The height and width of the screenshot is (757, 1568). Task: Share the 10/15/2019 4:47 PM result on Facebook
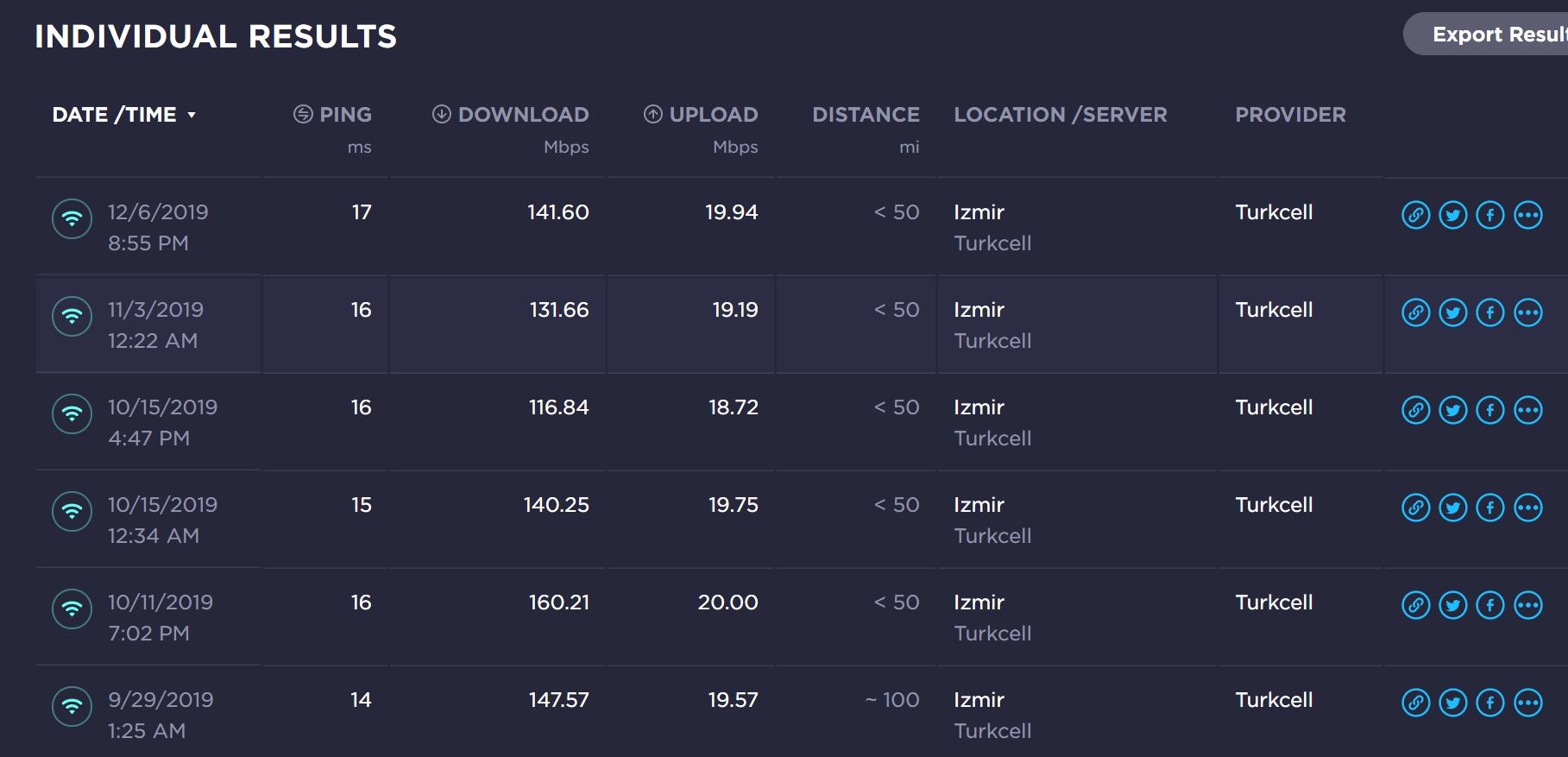pyautogui.click(x=1490, y=410)
